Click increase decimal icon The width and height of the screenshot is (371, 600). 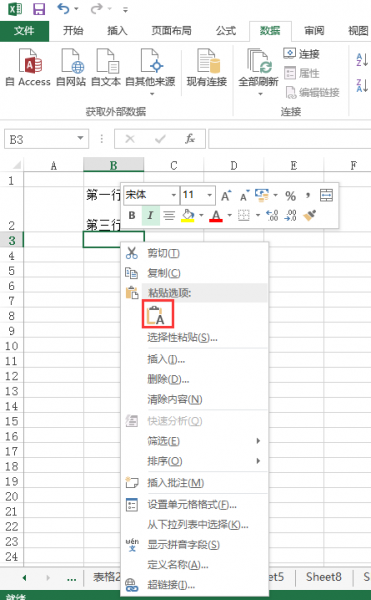point(272,215)
